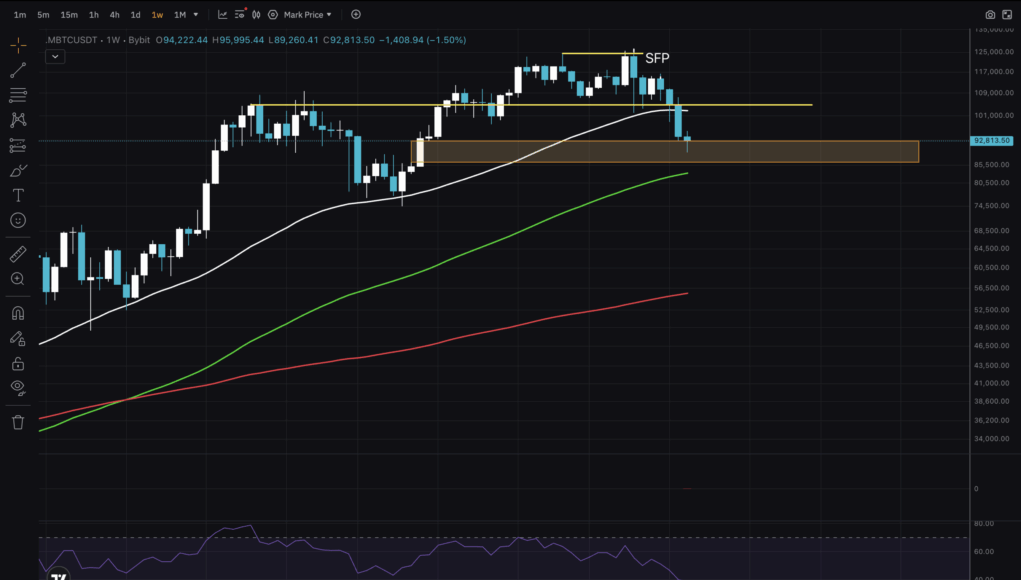Hide all drawings using the eye icon

pyautogui.click(x=17, y=390)
